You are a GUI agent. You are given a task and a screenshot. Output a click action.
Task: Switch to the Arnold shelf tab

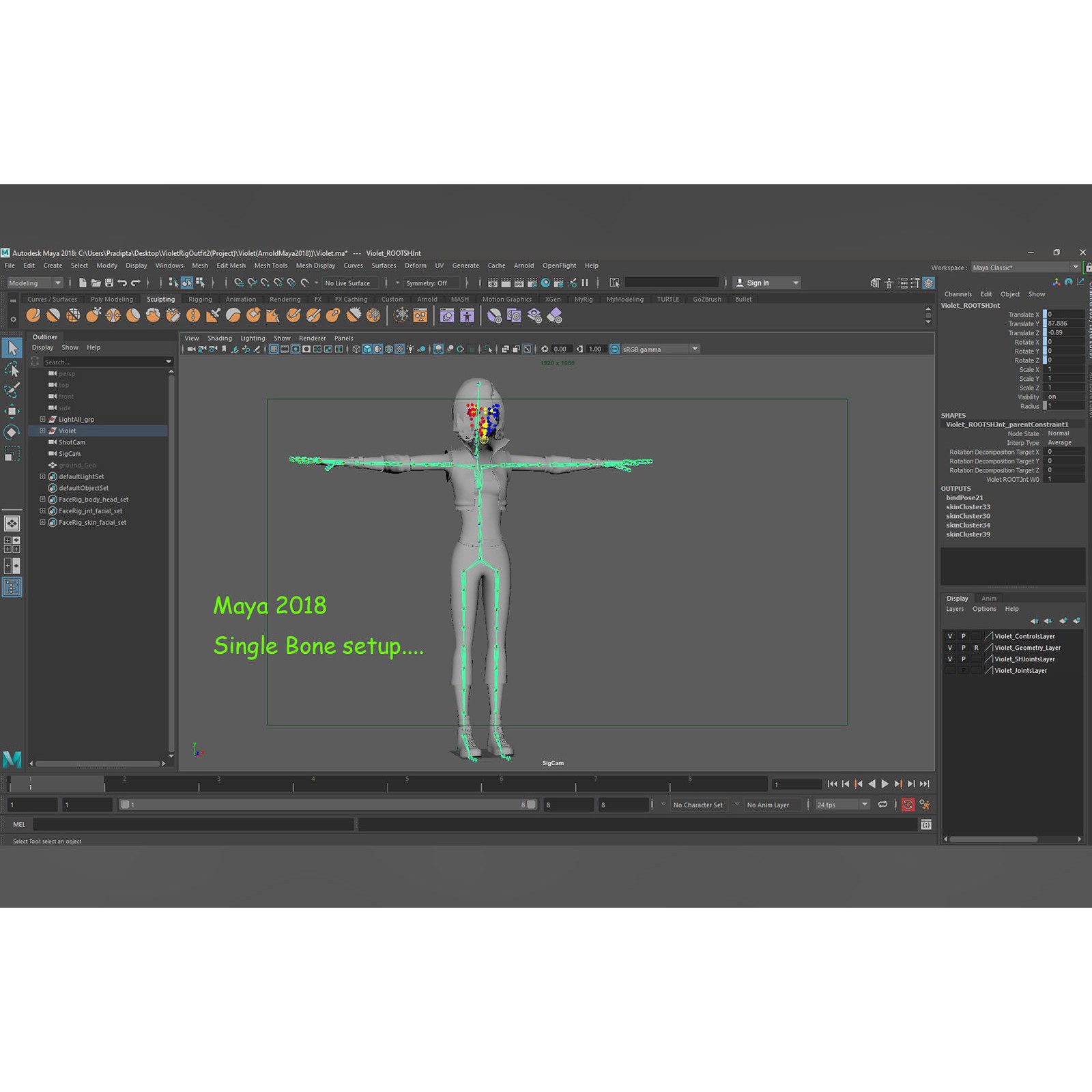pos(427,299)
